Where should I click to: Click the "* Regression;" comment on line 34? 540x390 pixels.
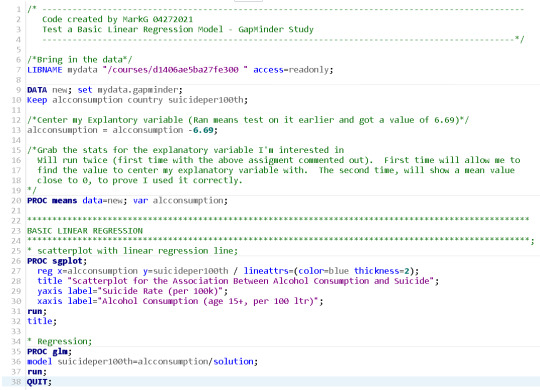pos(60,341)
